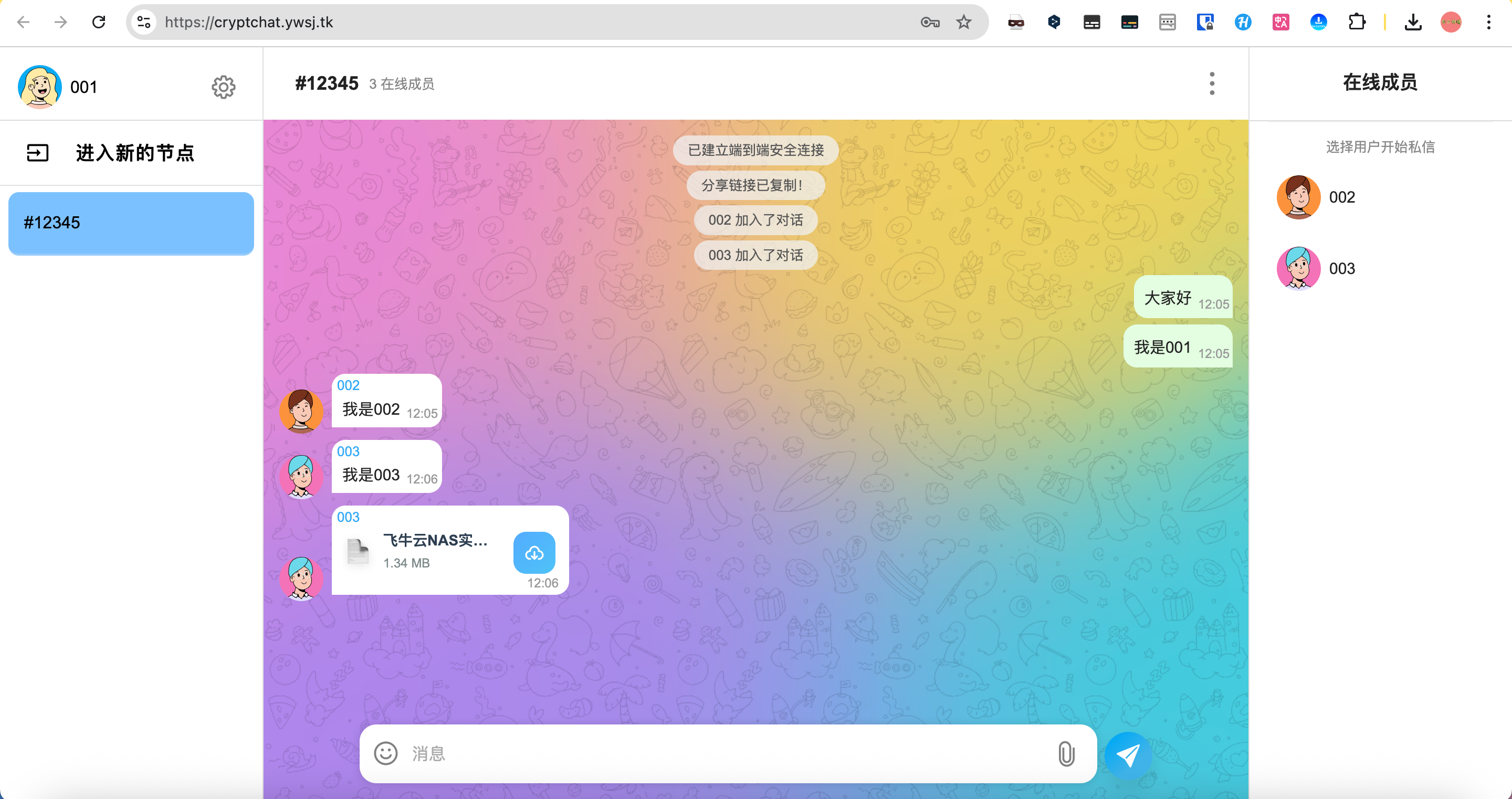Open settings gear next to 001

click(x=223, y=87)
